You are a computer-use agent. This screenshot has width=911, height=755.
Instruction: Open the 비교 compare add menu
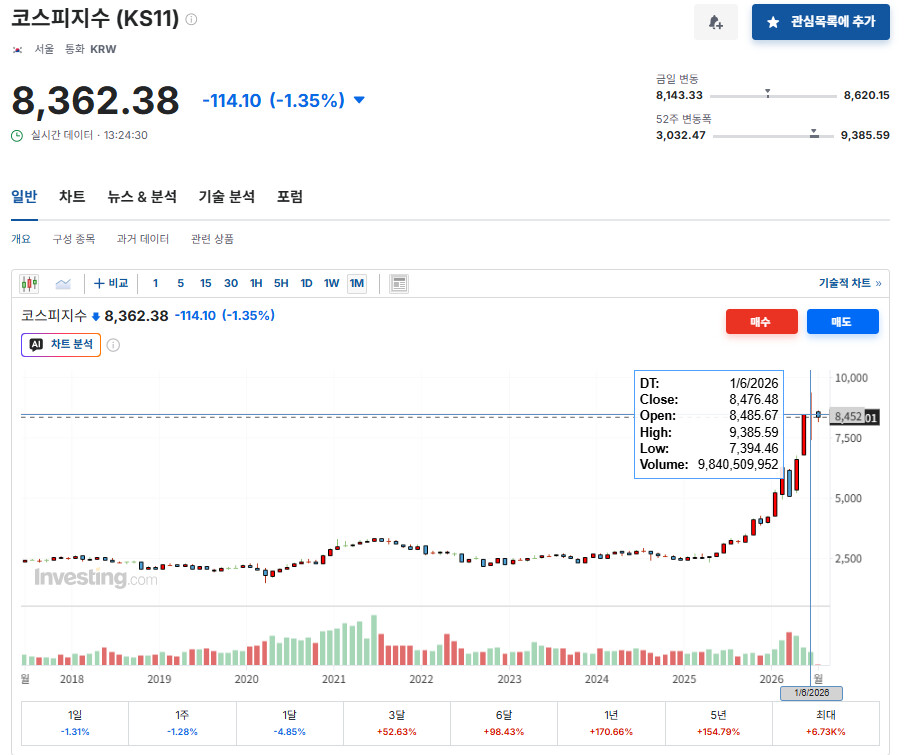(x=111, y=283)
